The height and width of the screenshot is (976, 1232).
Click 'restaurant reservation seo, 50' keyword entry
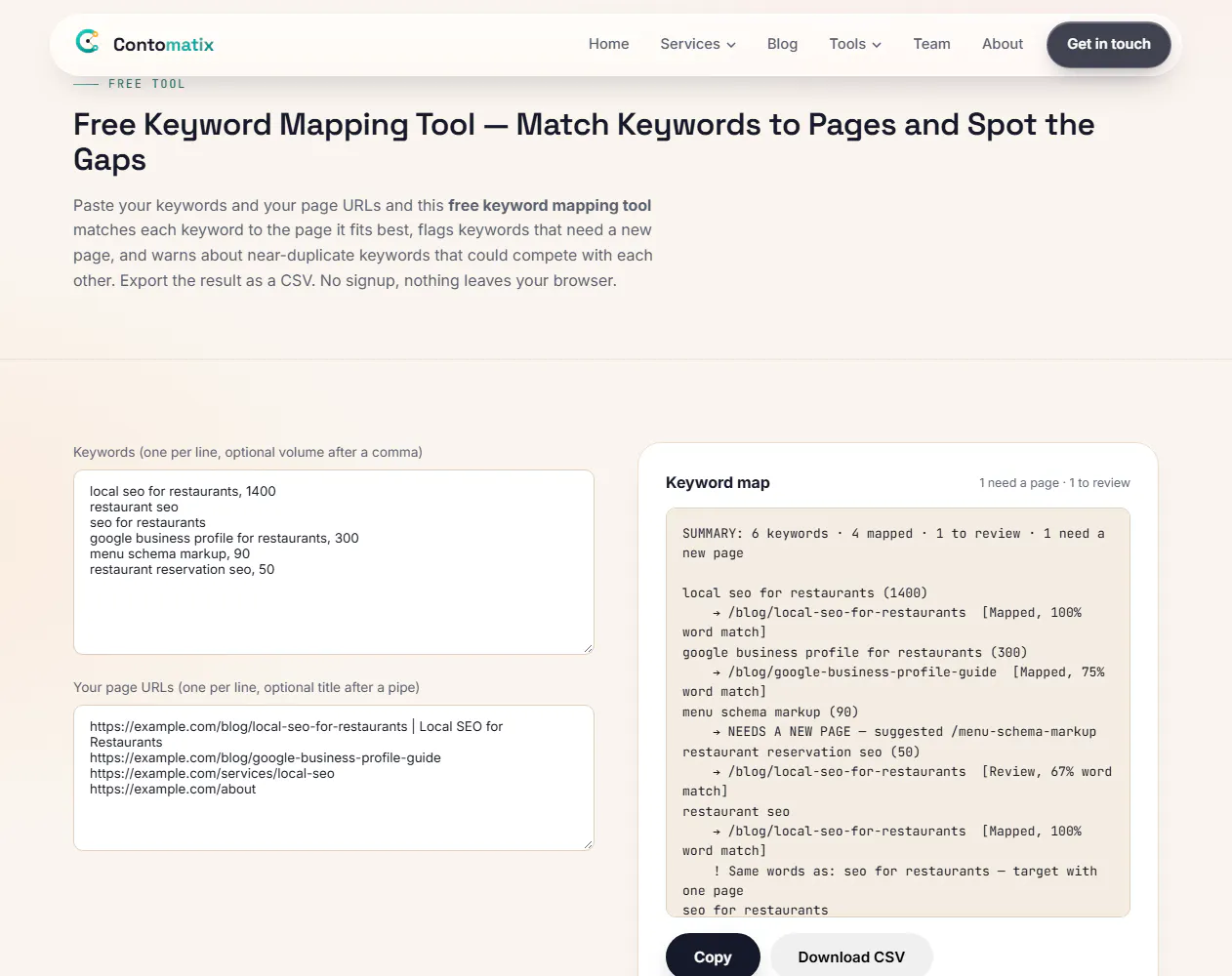pos(183,569)
